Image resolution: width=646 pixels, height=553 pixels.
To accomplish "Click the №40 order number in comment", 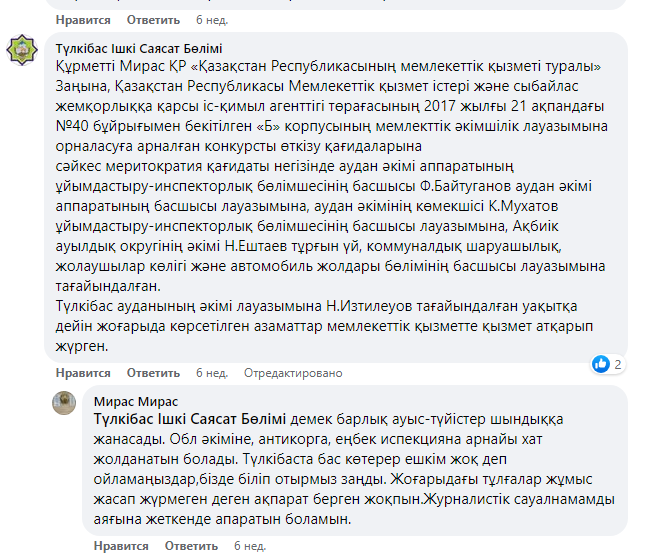I will pos(74,131).
